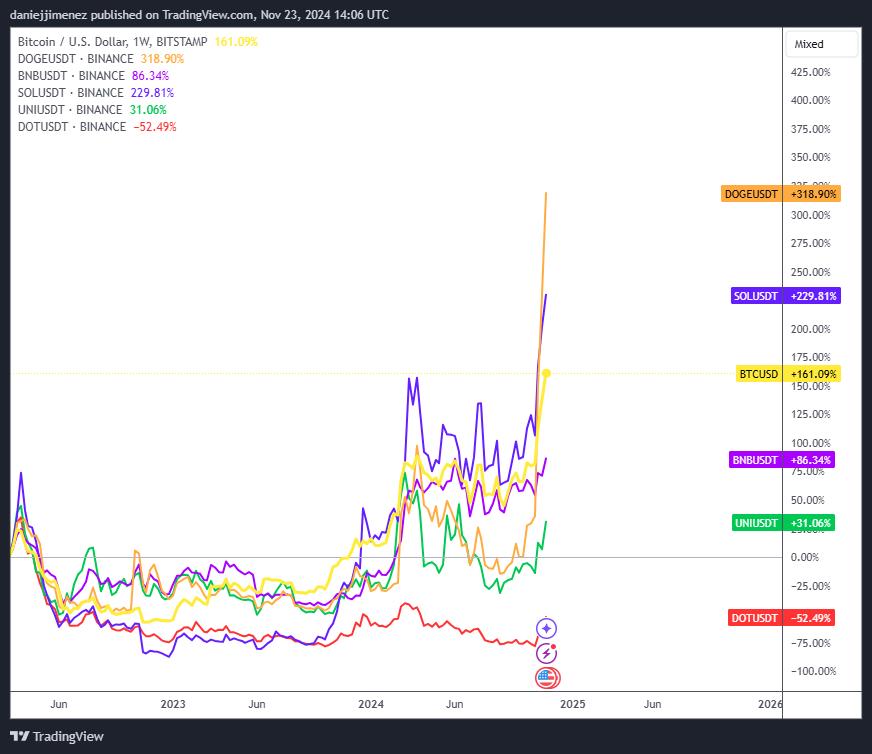Viewport: 872px width, 754px height.
Task: Click the -100.00% price axis label
Action: pyautogui.click(x=813, y=671)
